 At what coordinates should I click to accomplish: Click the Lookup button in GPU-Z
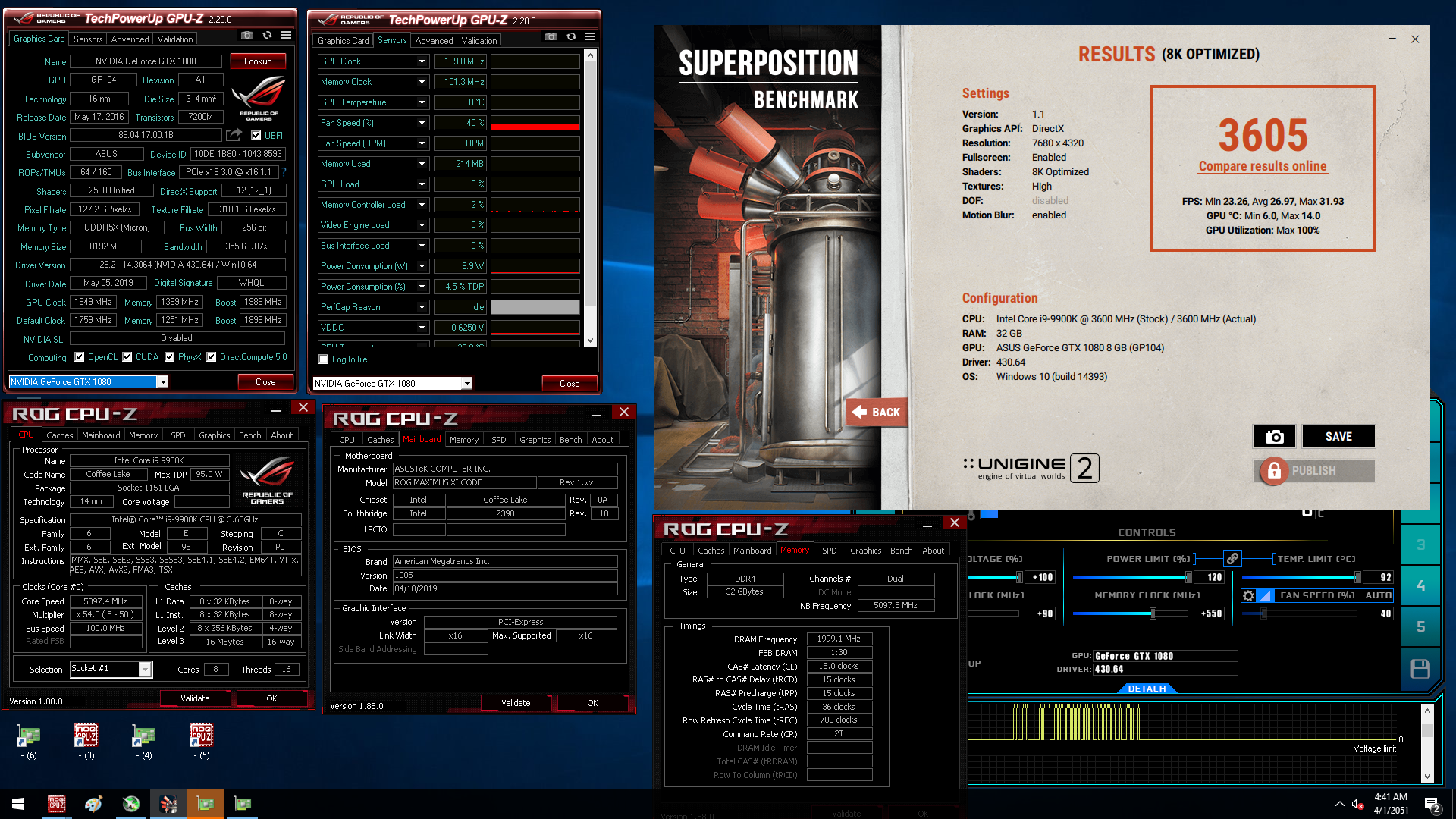point(258,61)
